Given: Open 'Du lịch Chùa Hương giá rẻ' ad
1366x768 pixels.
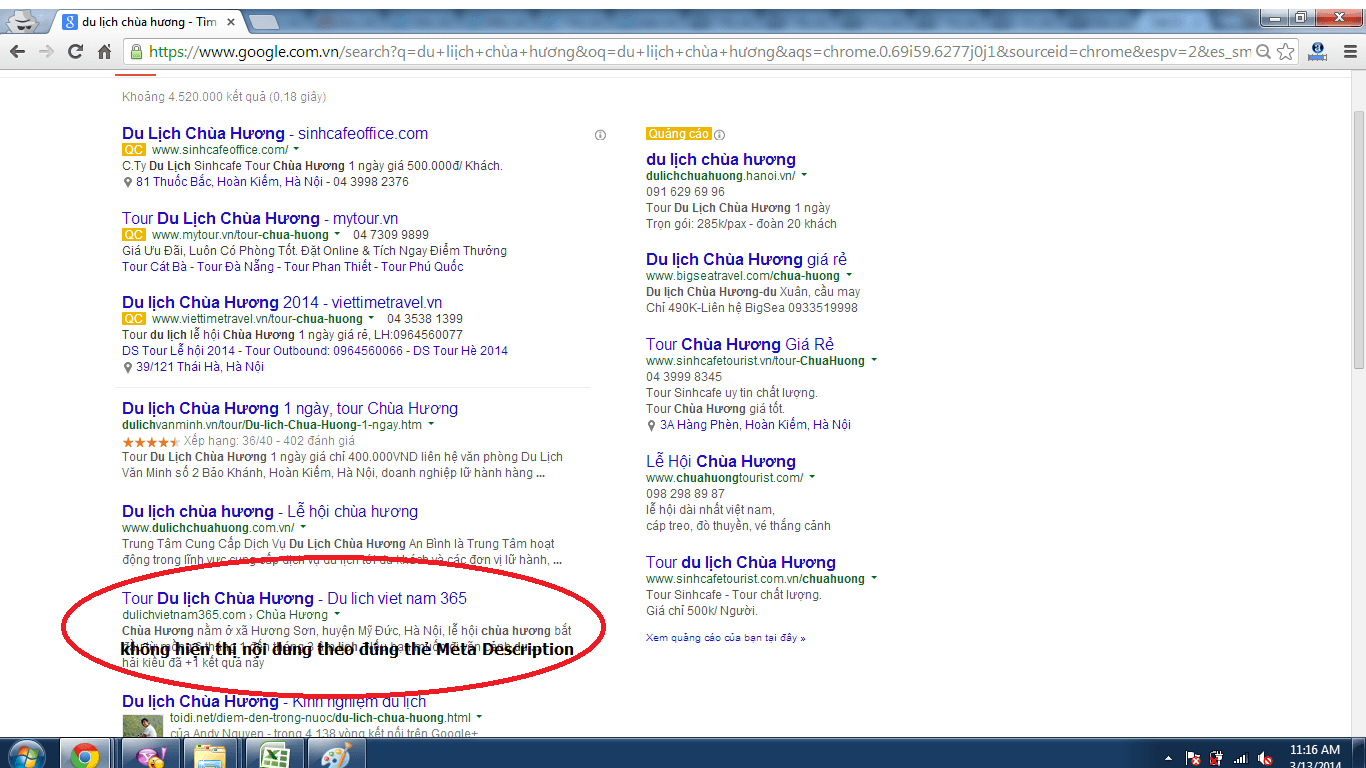Looking at the screenshot, I should click(746, 259).
